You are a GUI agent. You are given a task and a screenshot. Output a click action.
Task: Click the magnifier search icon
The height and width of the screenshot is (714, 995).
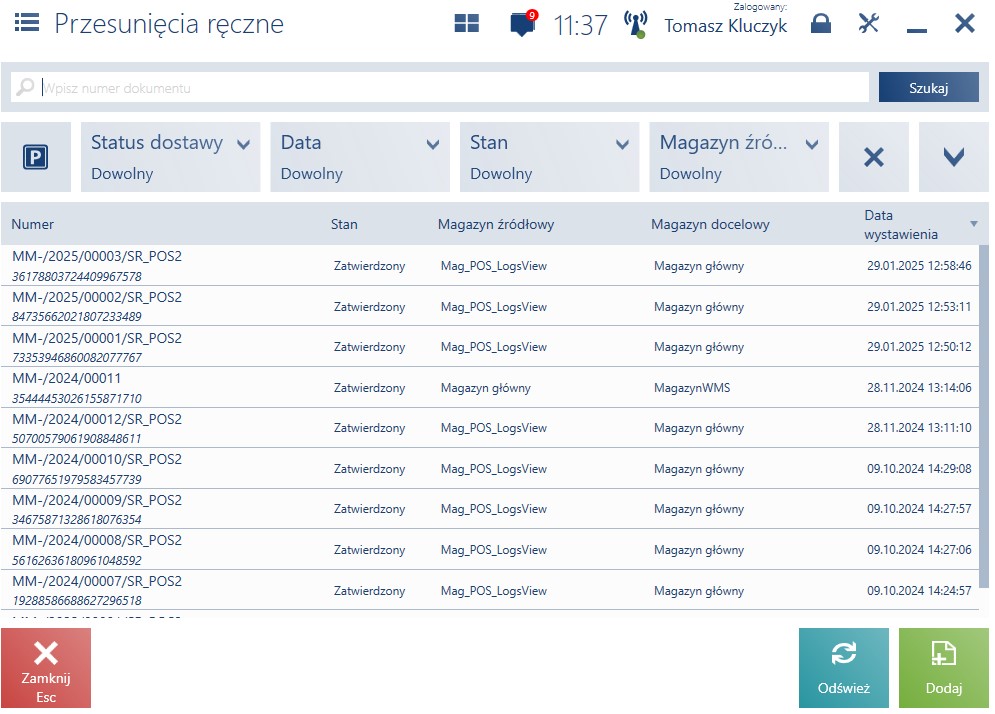click(x=25, y=87)
